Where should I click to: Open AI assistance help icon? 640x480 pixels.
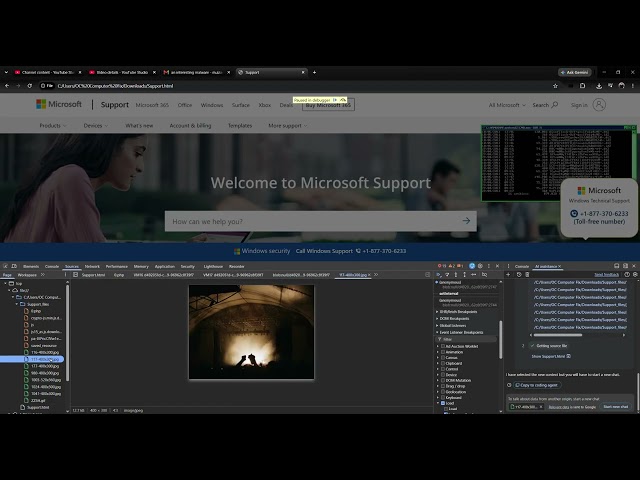(x=627, y=275)
